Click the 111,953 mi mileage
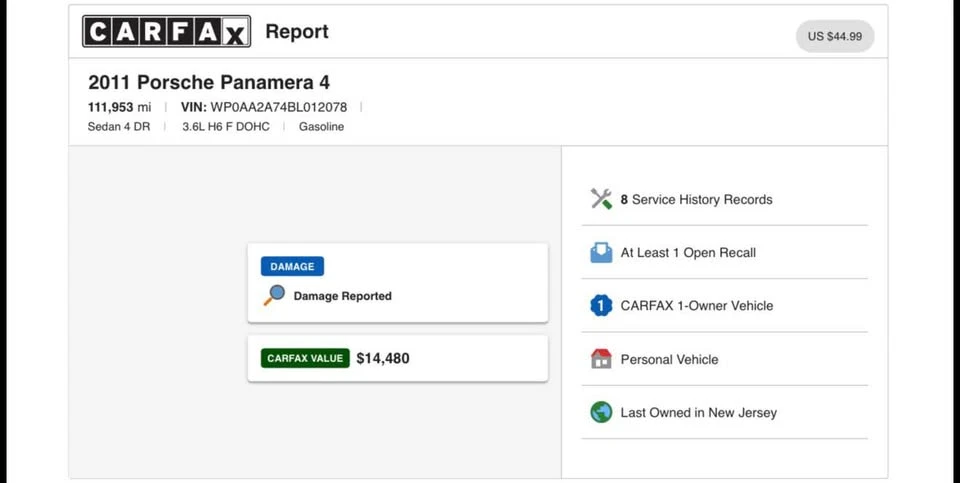 pyautogui.click(x=119, y=107)
